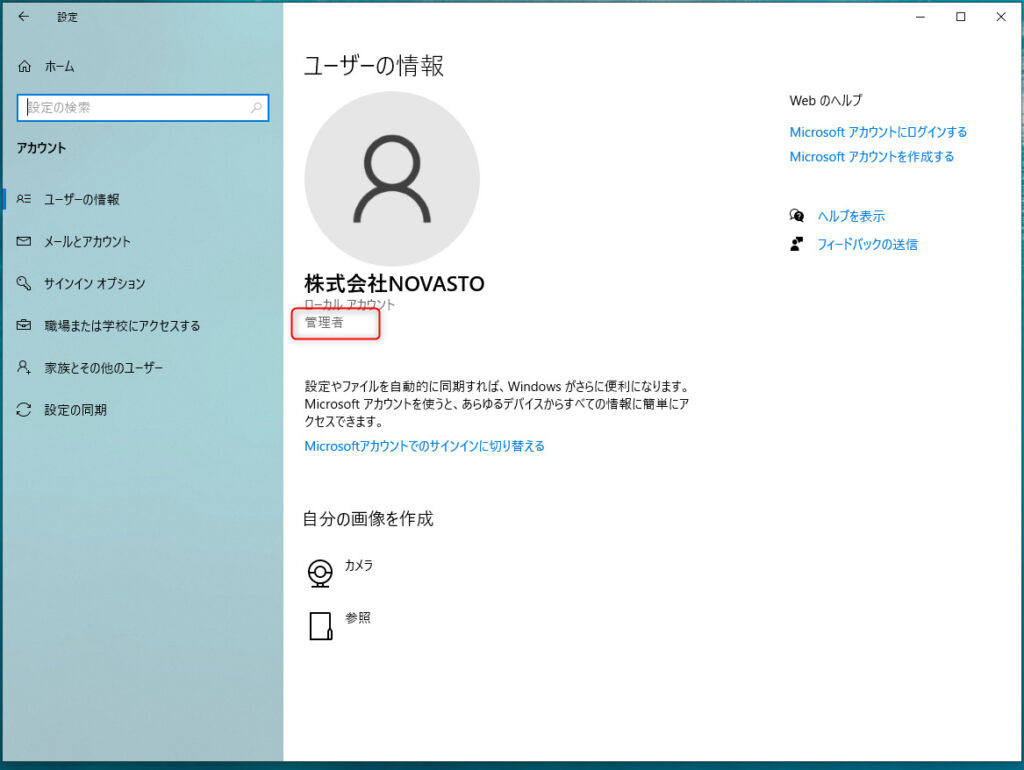The height and width of the screenshot is (770, 1024).
Task: Maximize the 設定 window
Action: point(961,17)
